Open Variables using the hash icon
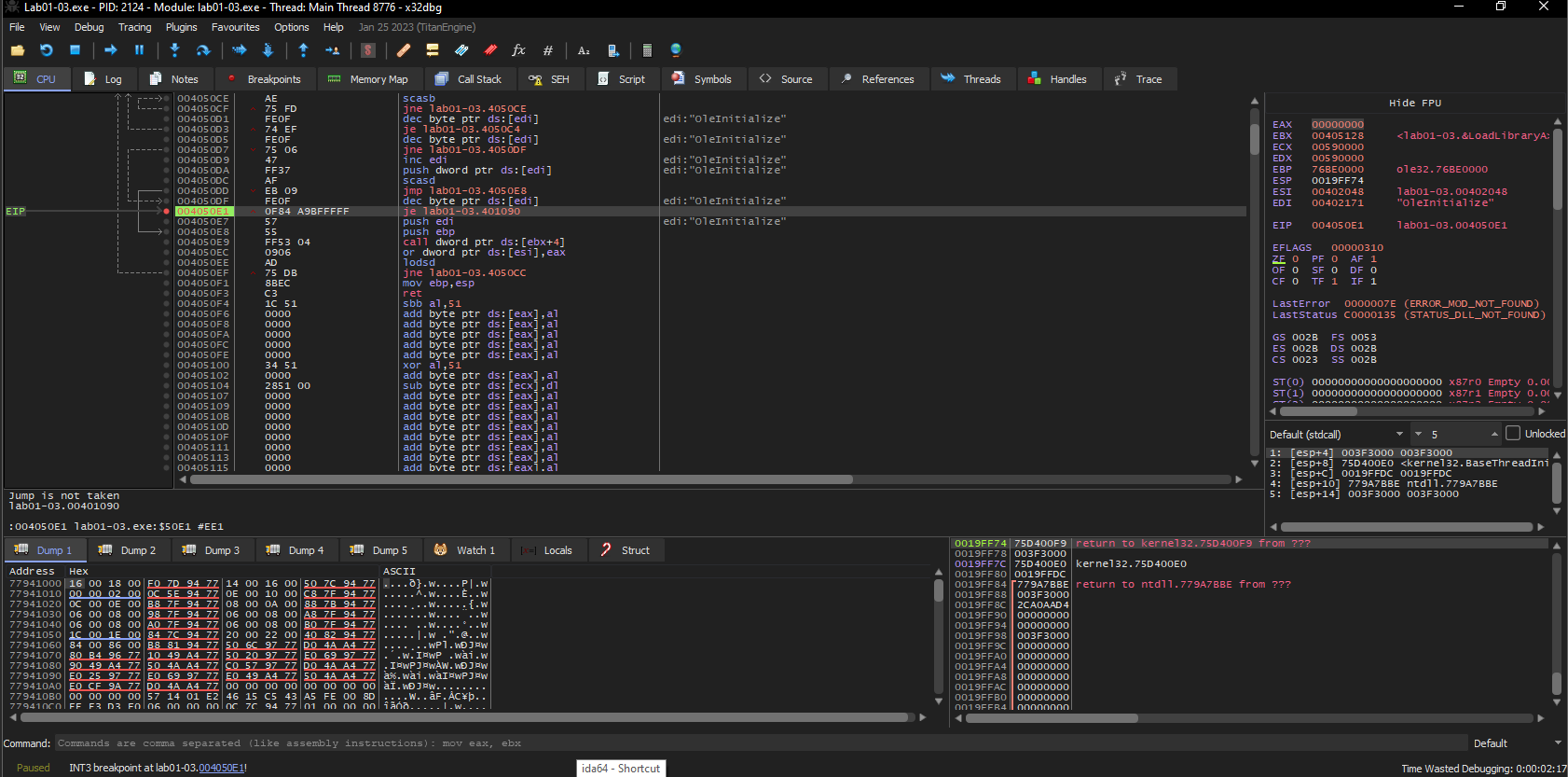 pos(548,50)
